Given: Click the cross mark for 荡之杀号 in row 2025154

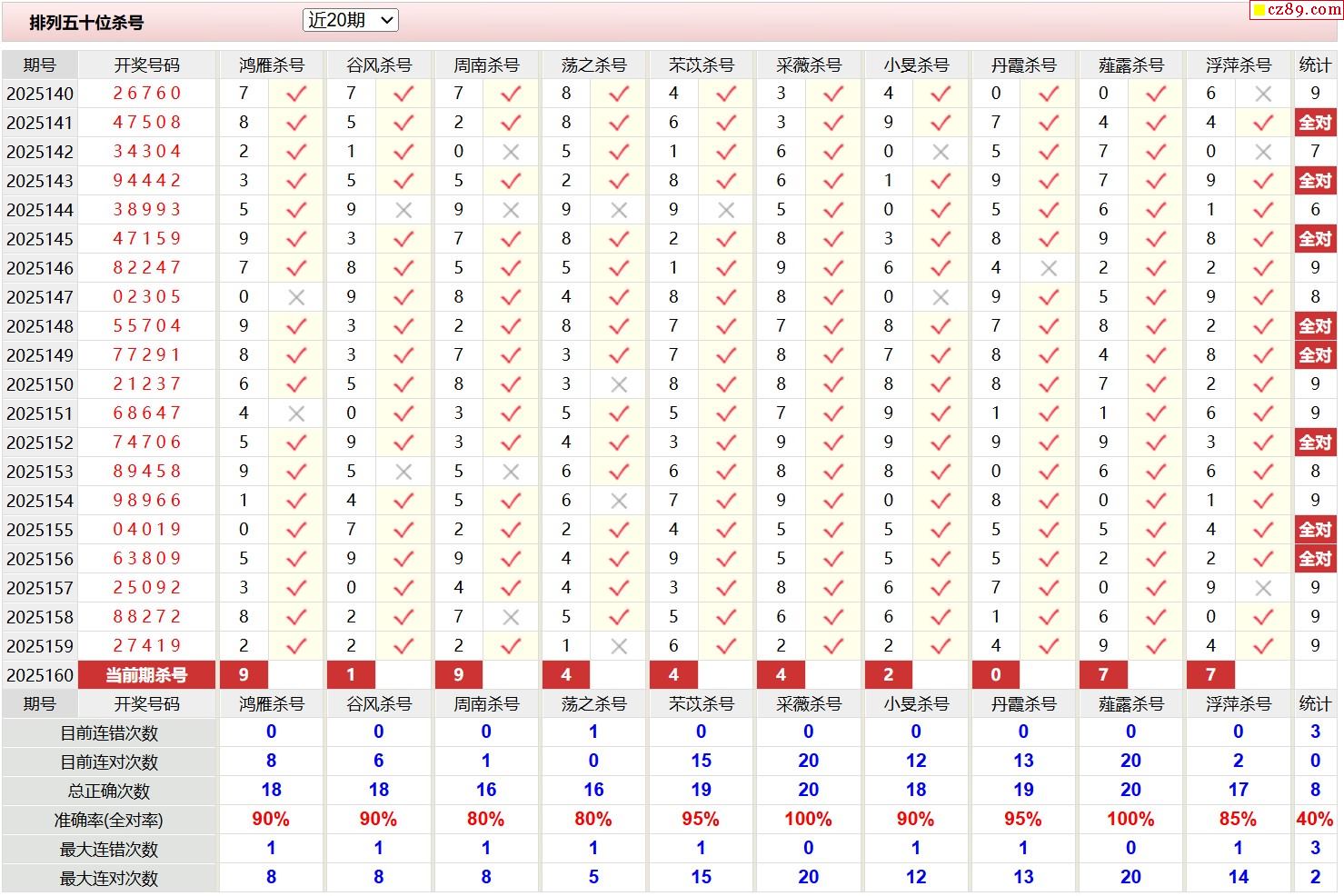Looking at the screenshot, I should 619,501.
